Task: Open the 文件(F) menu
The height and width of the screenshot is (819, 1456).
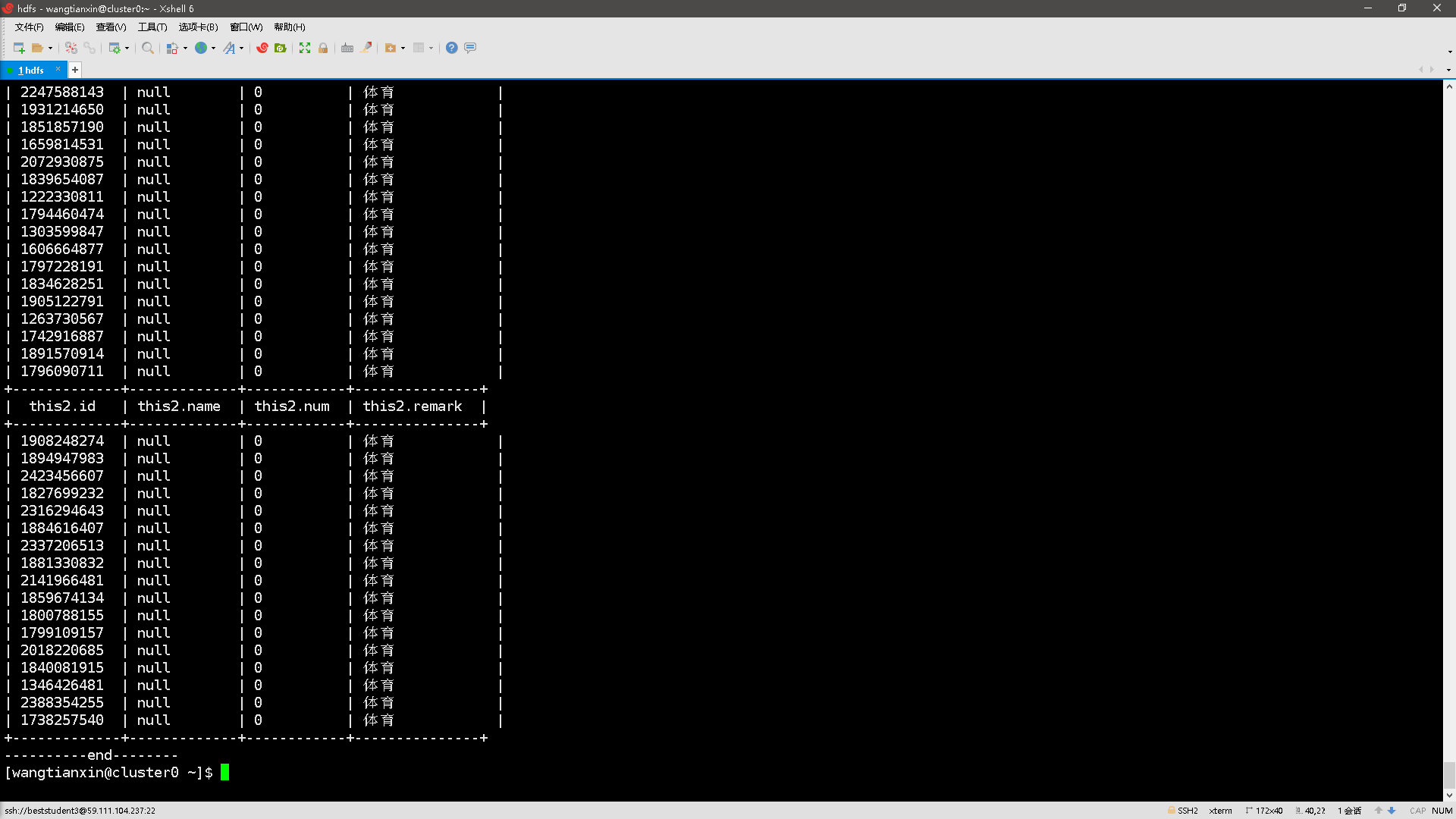Action: click(30, 27)
